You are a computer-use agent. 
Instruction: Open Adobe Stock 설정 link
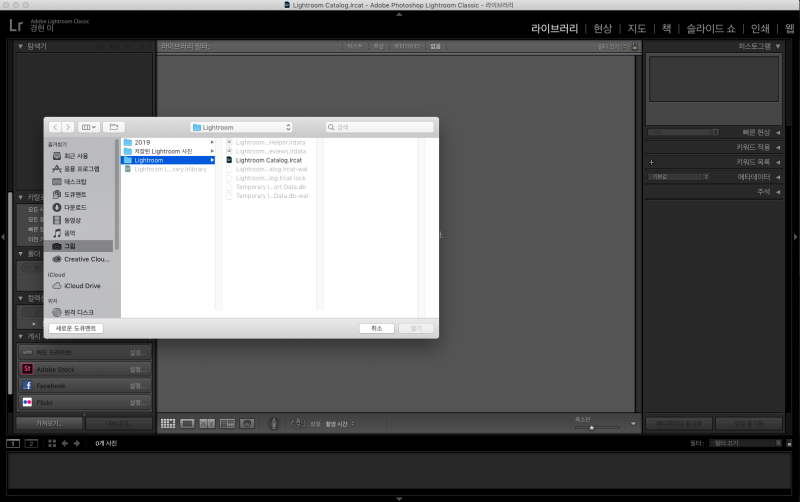138,369
